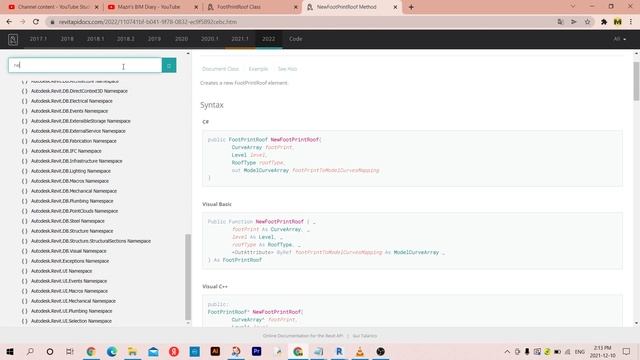640x360 pixels.
Task: Switch to the 2018 API version tab
Action: pos(67,39)
